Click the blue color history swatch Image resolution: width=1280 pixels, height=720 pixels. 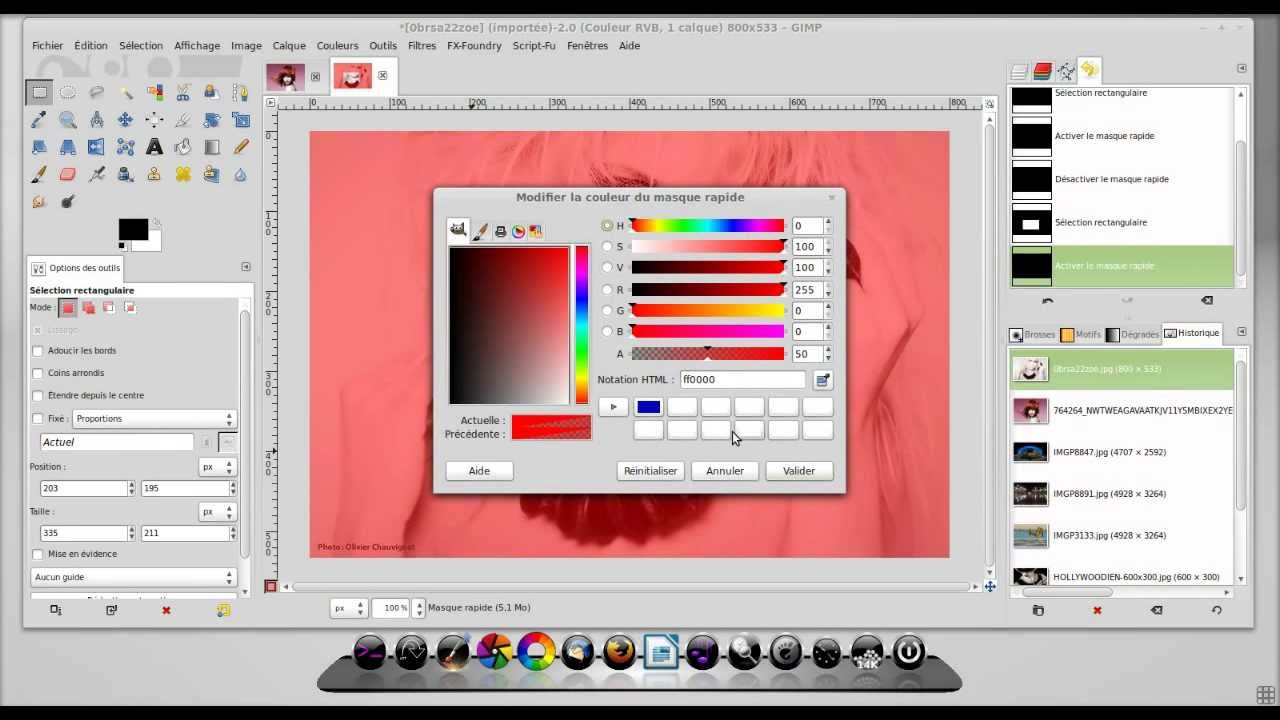tap(648, 407)
